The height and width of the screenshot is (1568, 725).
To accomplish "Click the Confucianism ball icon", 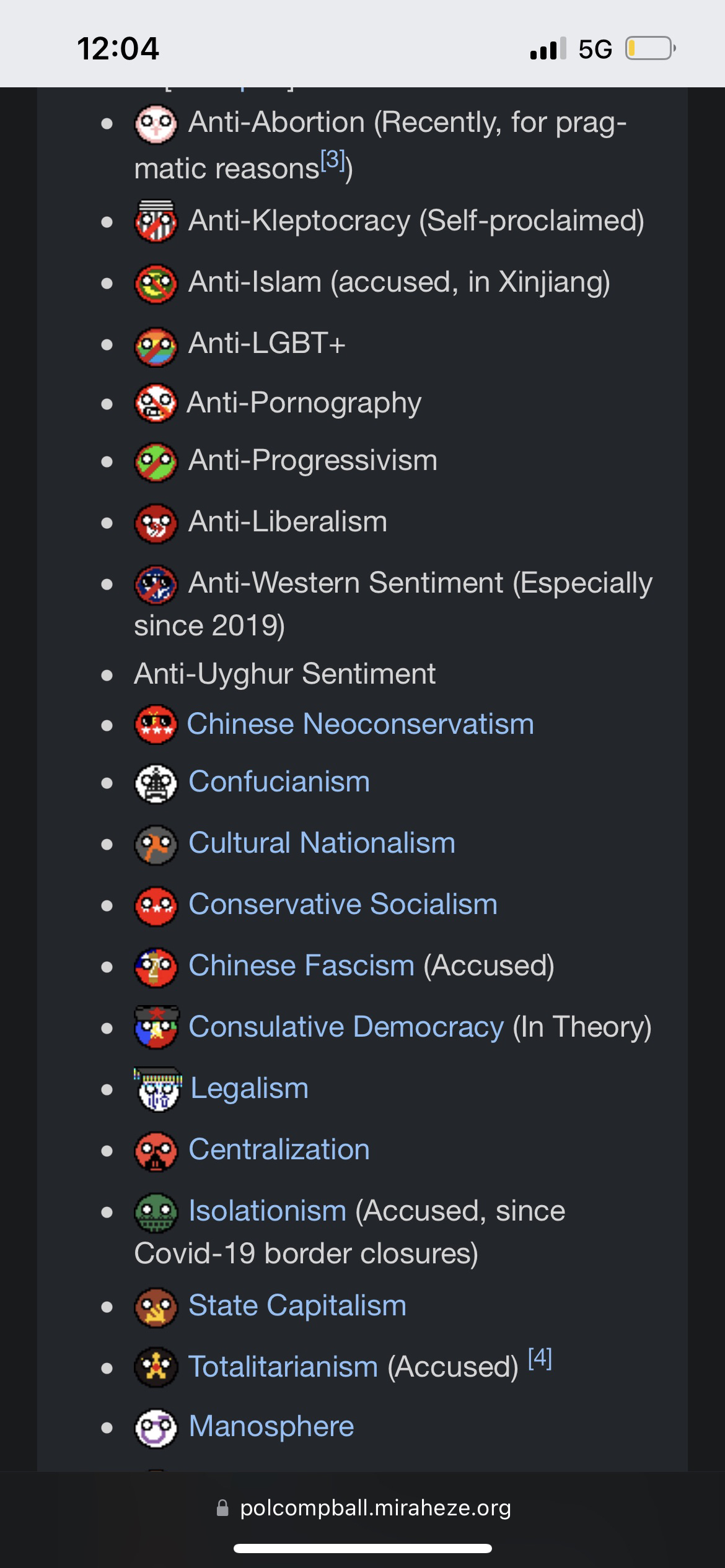I will point(156,783).
